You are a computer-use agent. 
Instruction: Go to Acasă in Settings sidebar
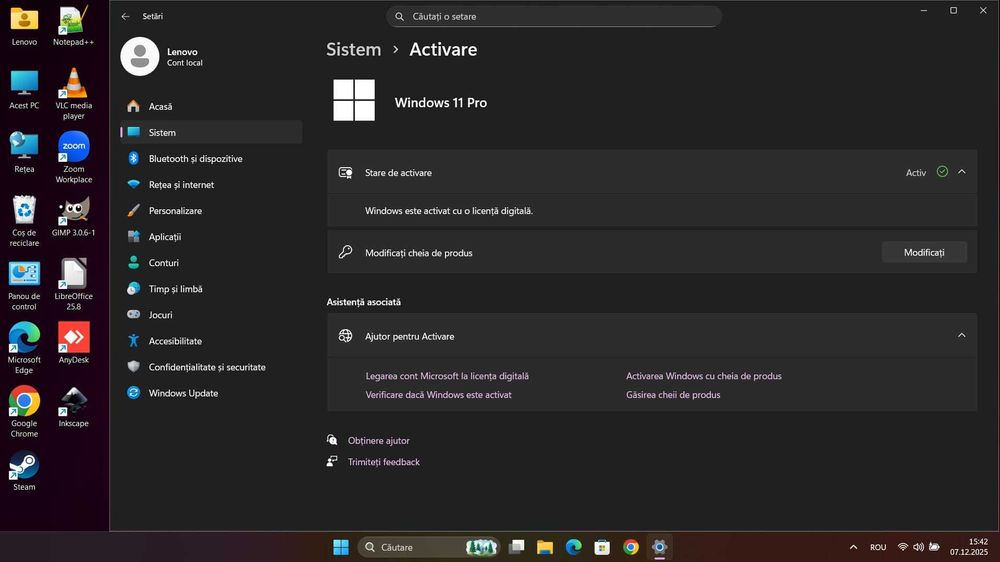(211, 107)
